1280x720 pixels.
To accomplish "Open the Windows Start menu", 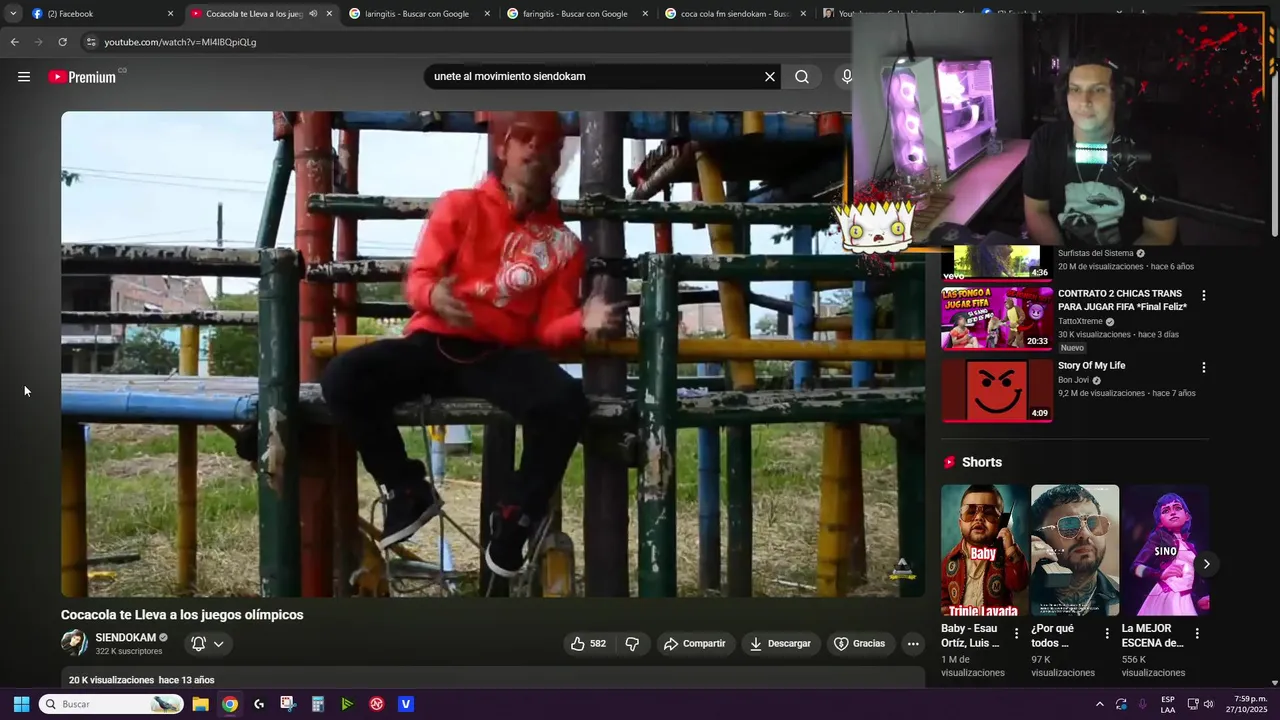I will pyautogui.click(x=21, y=704).
